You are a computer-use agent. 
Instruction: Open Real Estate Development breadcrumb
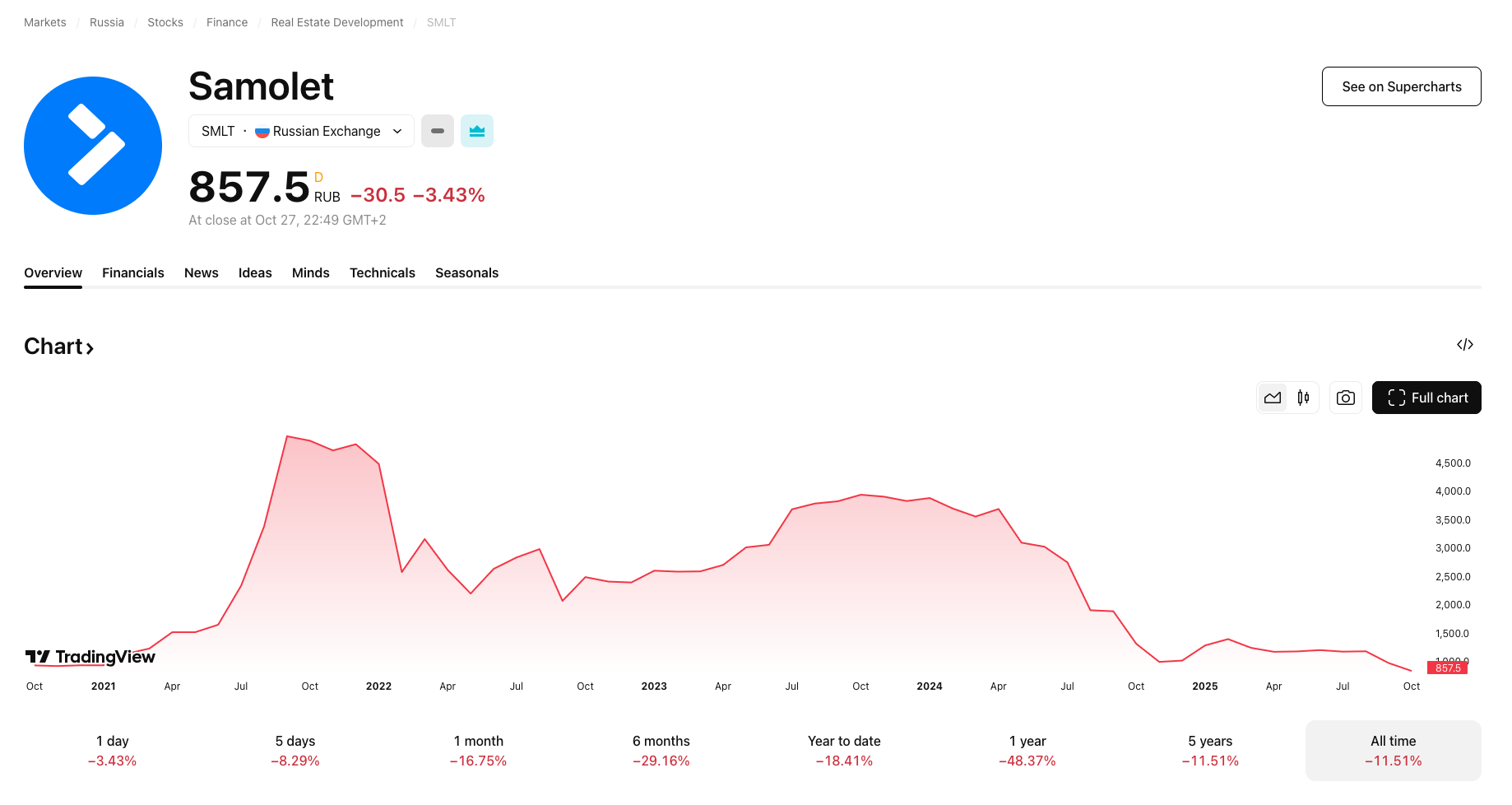(x=337, y=22)
